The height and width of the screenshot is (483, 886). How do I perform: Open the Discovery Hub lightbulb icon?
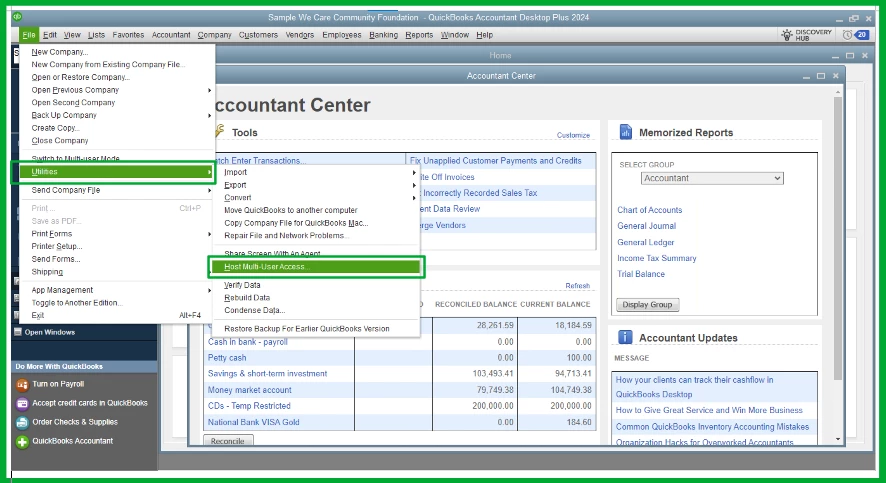pyautogui.click(x=787, y=35)
